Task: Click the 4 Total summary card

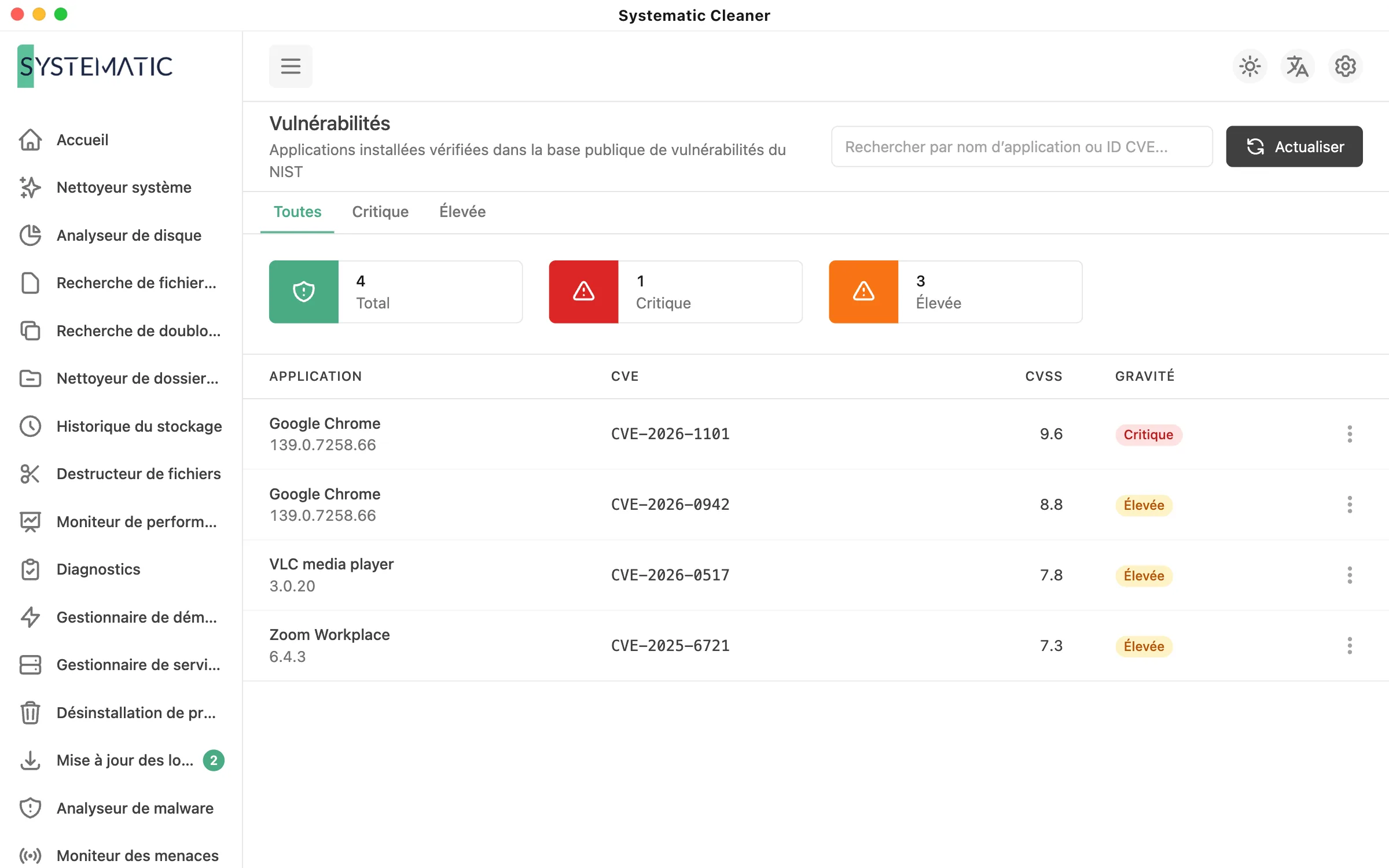Action: coord(396,292)
